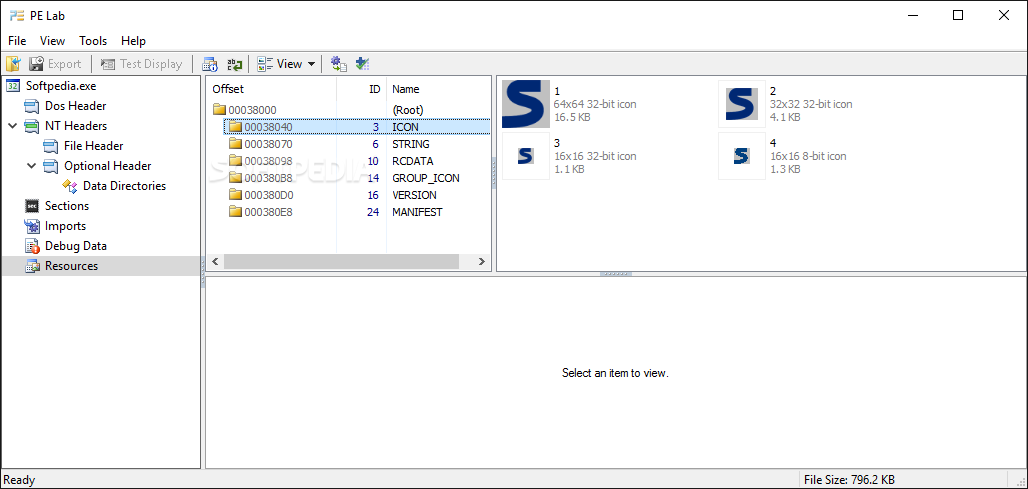Open the File menu
Viewport: 1028px width, 489px height.
(17, 41)
